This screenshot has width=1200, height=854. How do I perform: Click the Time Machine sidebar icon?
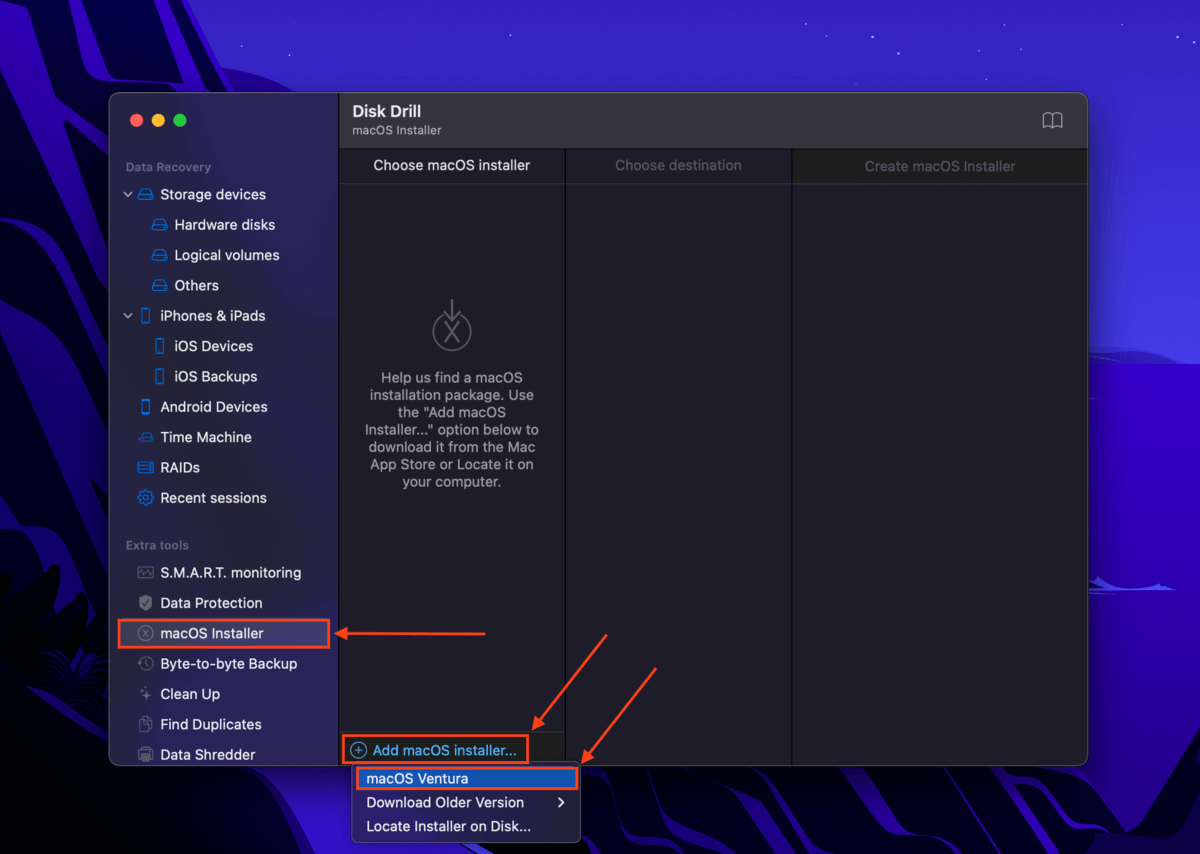[x=146, y=437]
